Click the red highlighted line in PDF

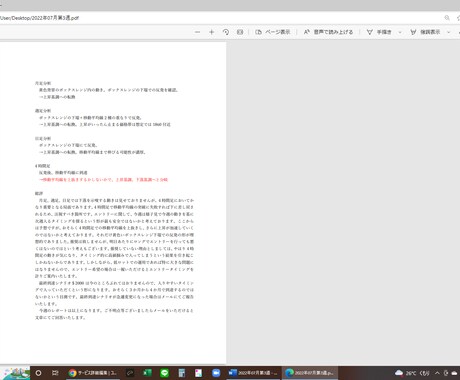[x=103, y=180]
